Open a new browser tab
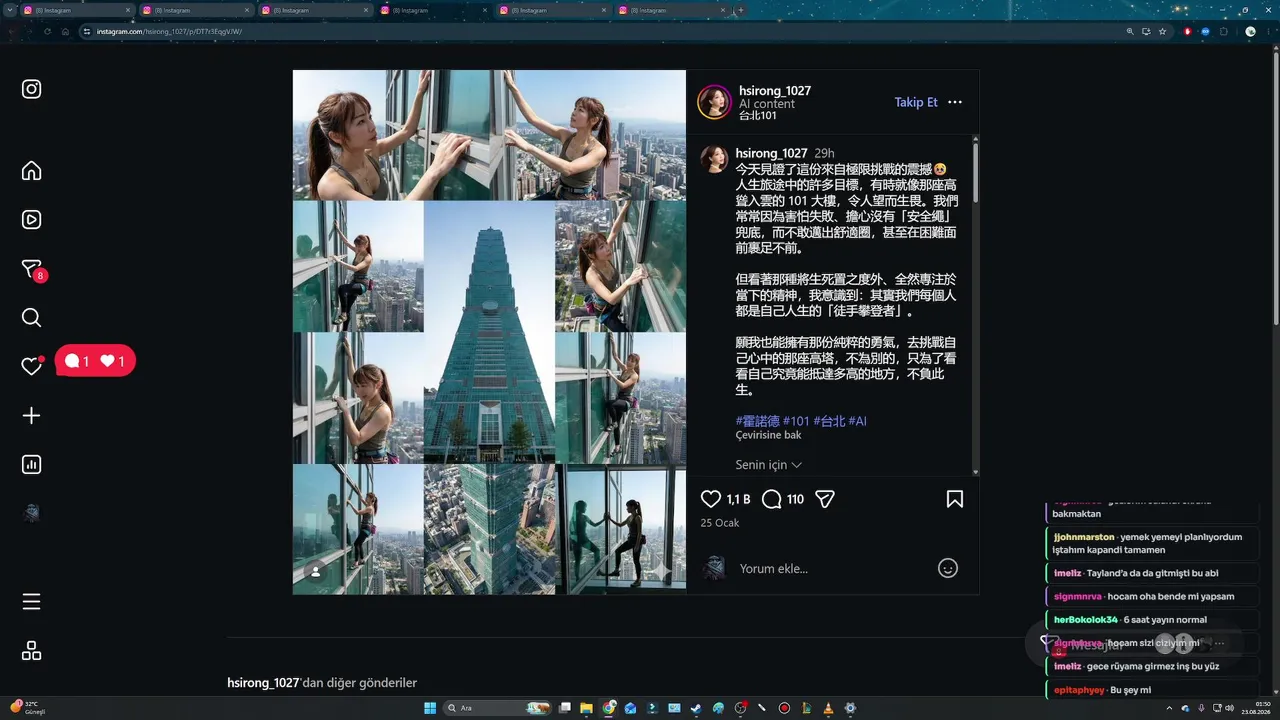Image resolution: width=1280 pixels, height=720 pixels. [x=740, y=10]
